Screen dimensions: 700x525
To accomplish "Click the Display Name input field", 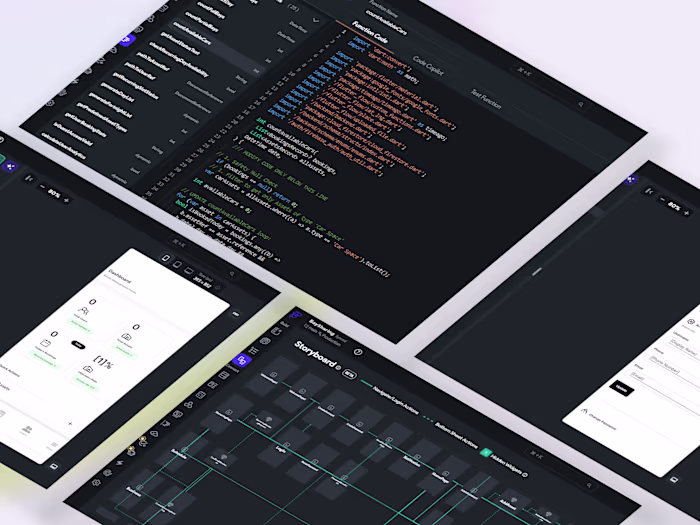I will point(683,348).
